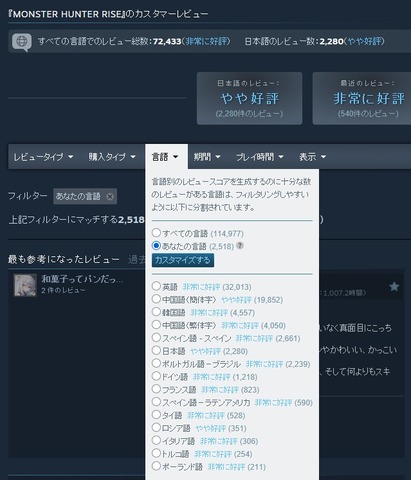Select the あなたの言語 radio option
411x480 pixels.
(156, 246)
